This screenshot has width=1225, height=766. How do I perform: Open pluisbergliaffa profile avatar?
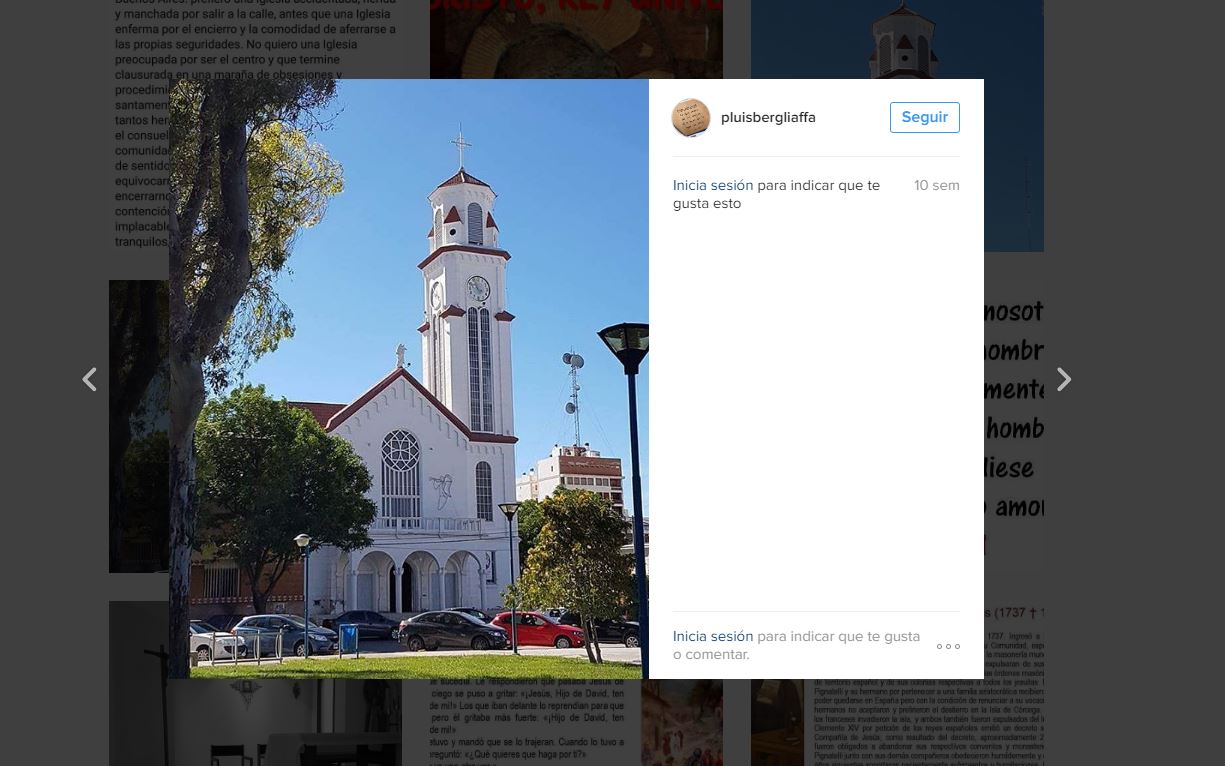(691, 118)
